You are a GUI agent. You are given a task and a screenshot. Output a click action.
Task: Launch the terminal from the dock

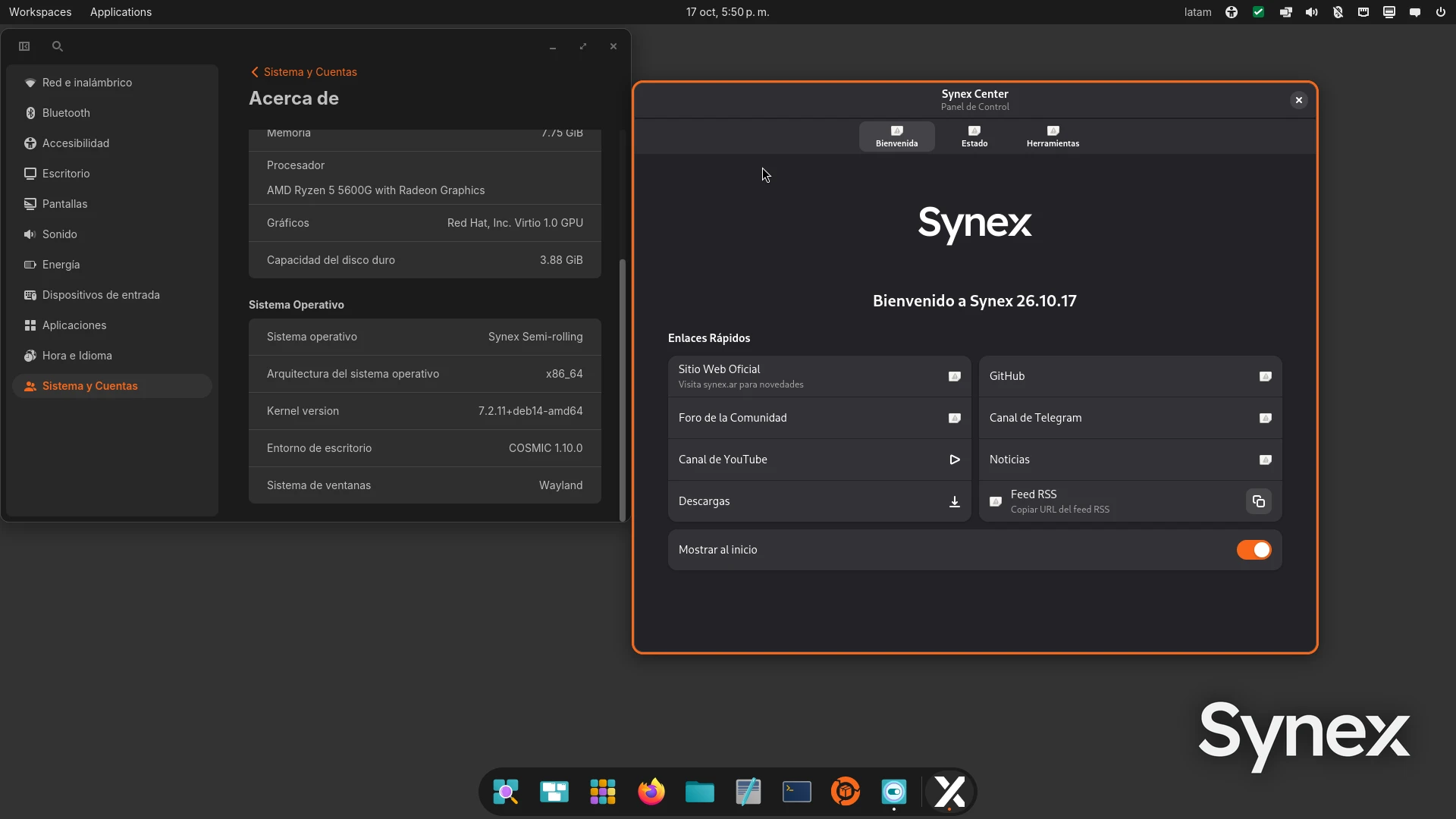pos(796,792)
